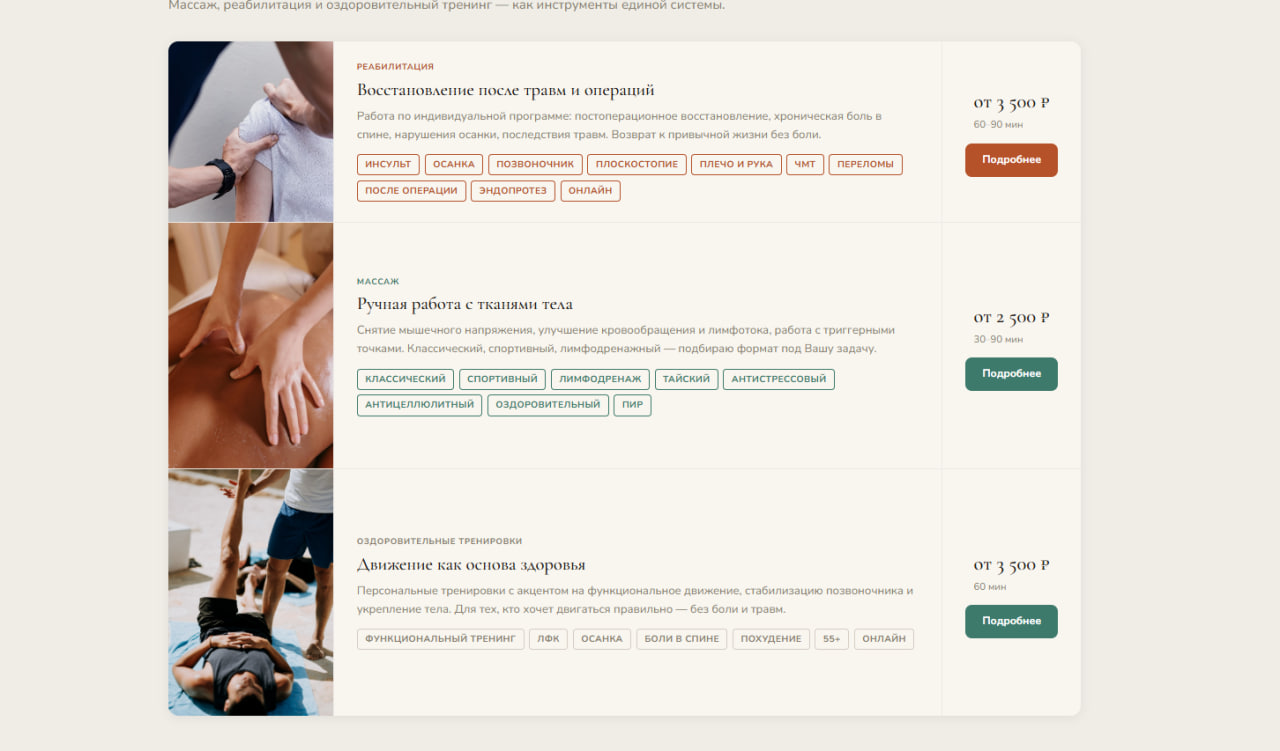Open the back massage photo
1280x751 pixels.
250,346
